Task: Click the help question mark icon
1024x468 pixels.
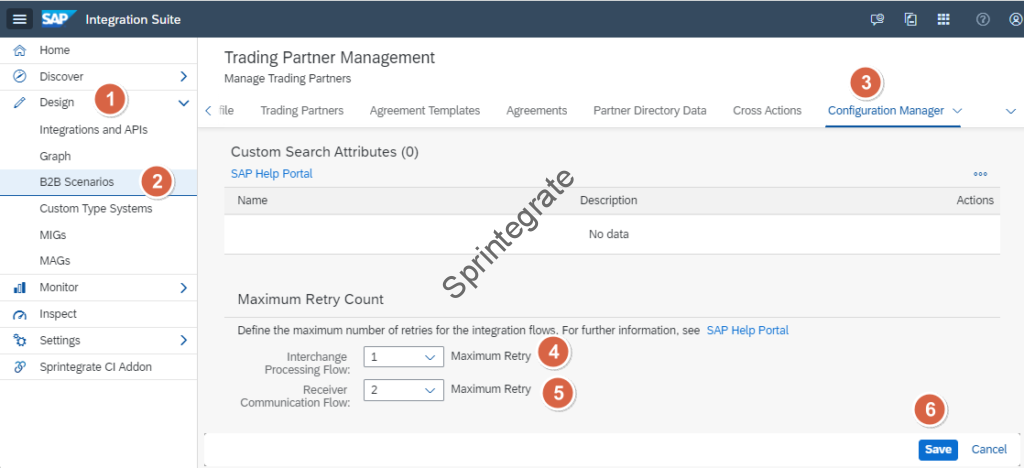Action: (x=982, y=19)
